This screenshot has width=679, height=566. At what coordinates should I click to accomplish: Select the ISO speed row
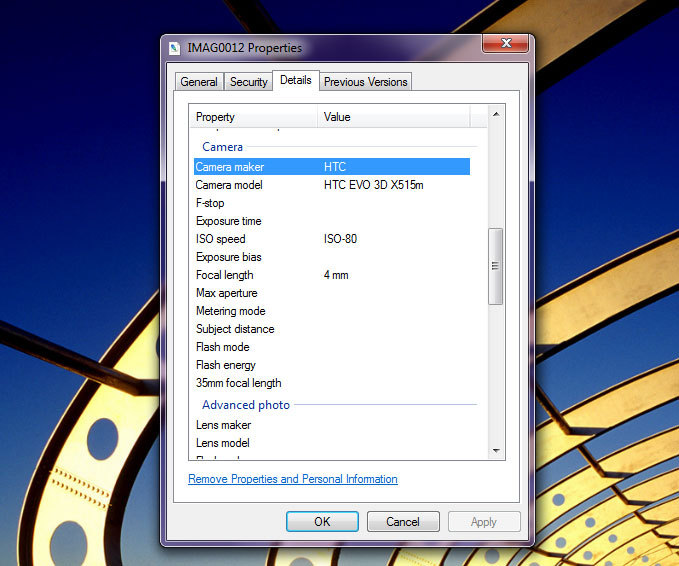tap(332, 239)
